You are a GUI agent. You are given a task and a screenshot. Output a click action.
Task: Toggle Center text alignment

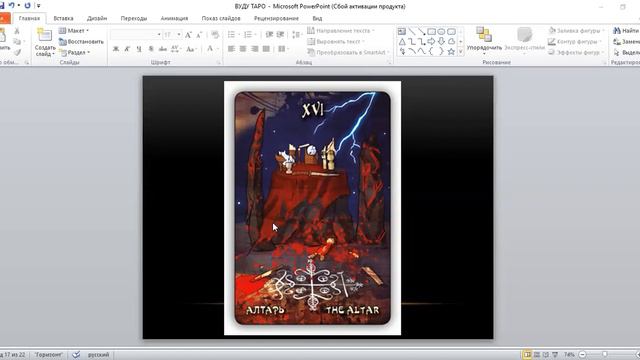243,49
